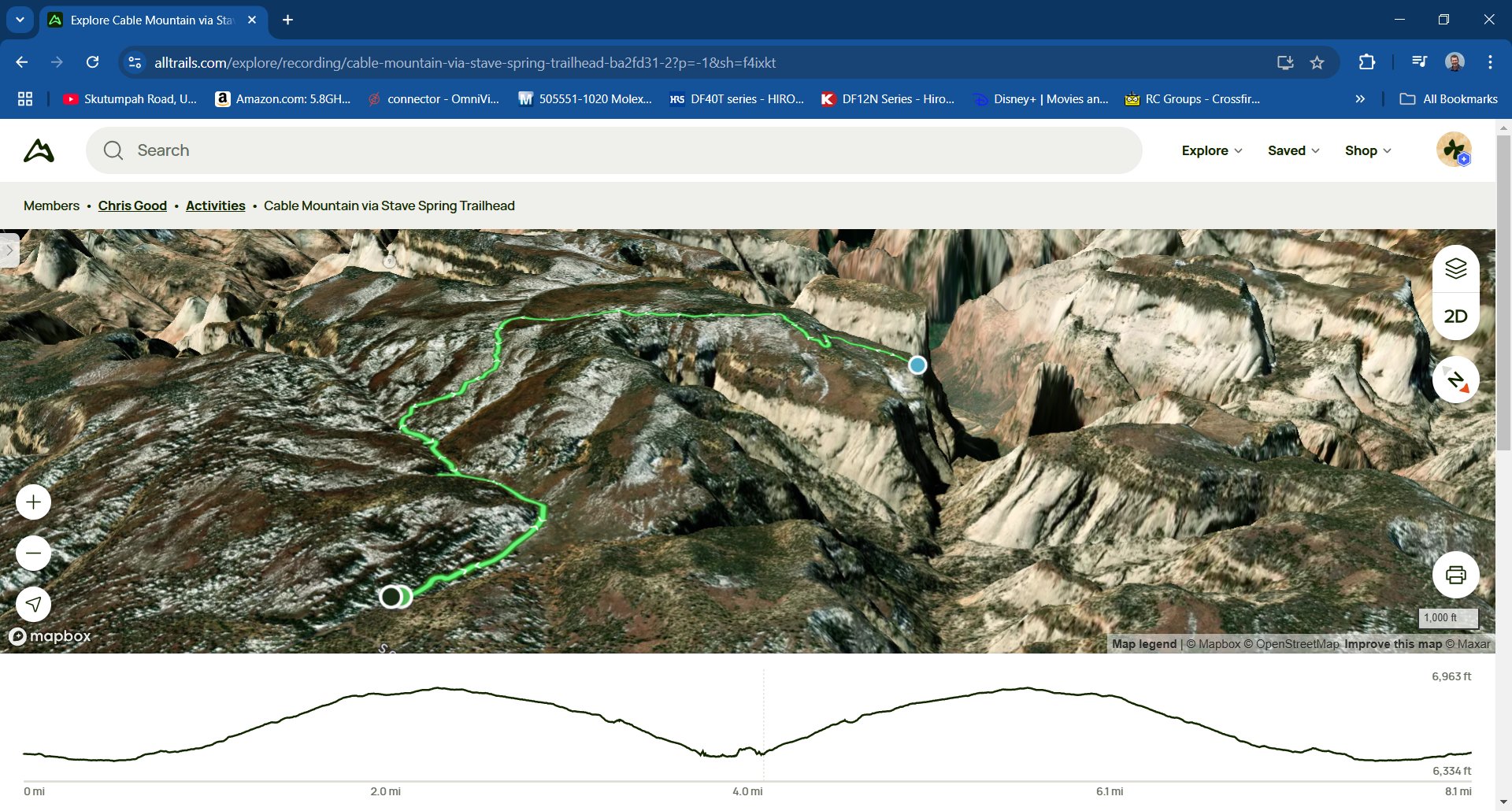Open the Shop dropdown menu
Viewport: 1512px width, 811px height.
(x=1367, y=150)
